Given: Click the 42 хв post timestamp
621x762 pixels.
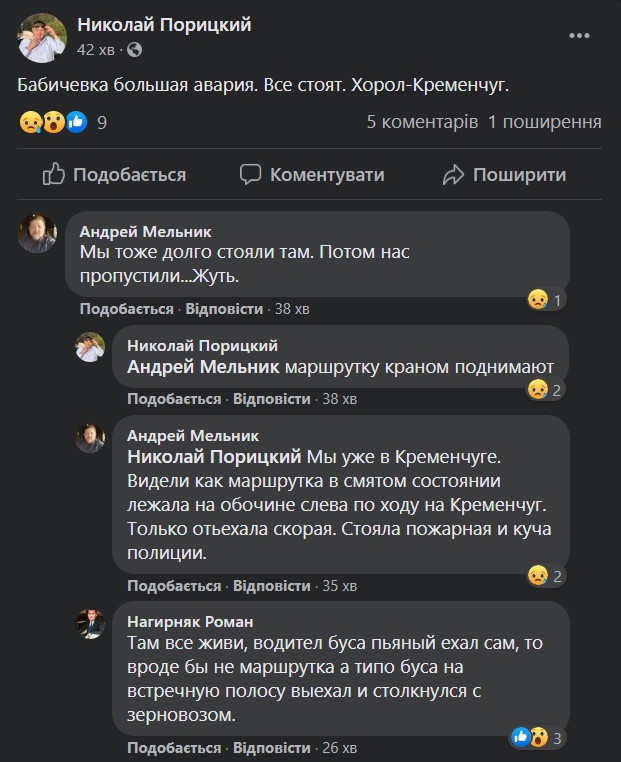Looking at the screenshot, I should point(99,49).
